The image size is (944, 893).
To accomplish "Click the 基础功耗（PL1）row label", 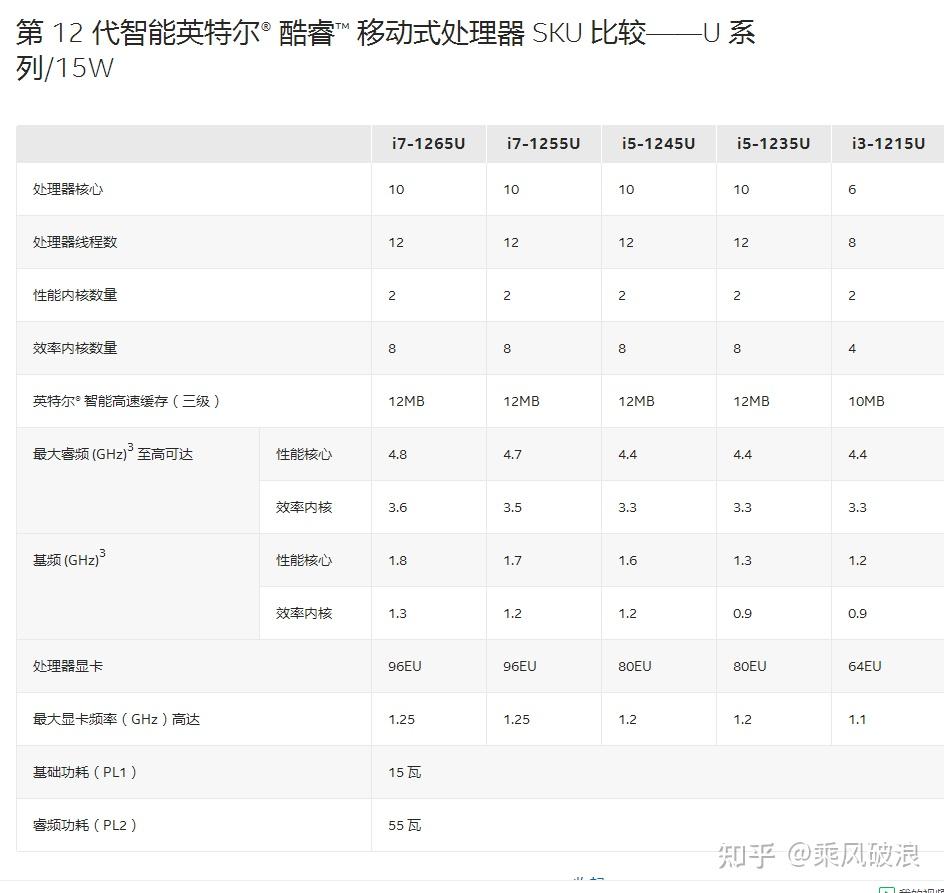I will (x=85, y=772).
